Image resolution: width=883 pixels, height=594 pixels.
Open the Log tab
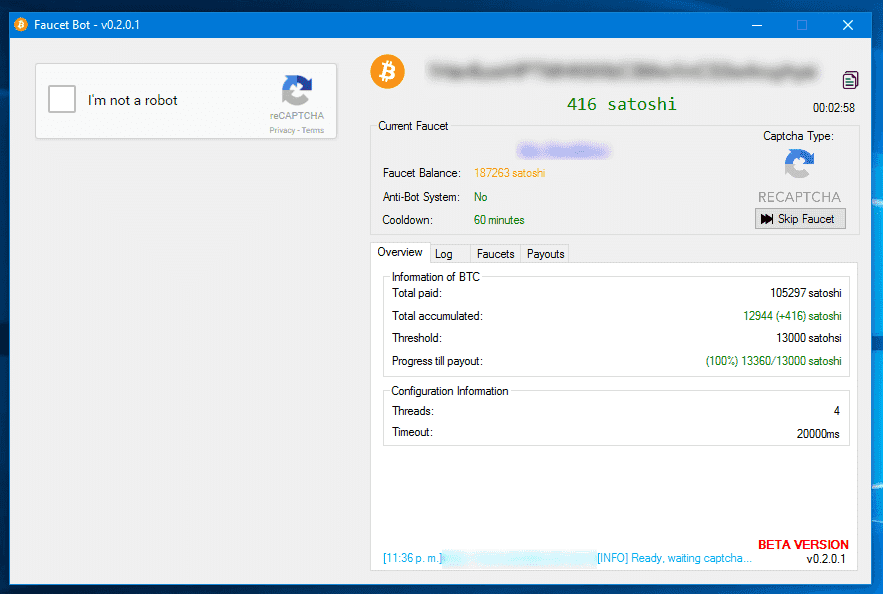[444, 254]
